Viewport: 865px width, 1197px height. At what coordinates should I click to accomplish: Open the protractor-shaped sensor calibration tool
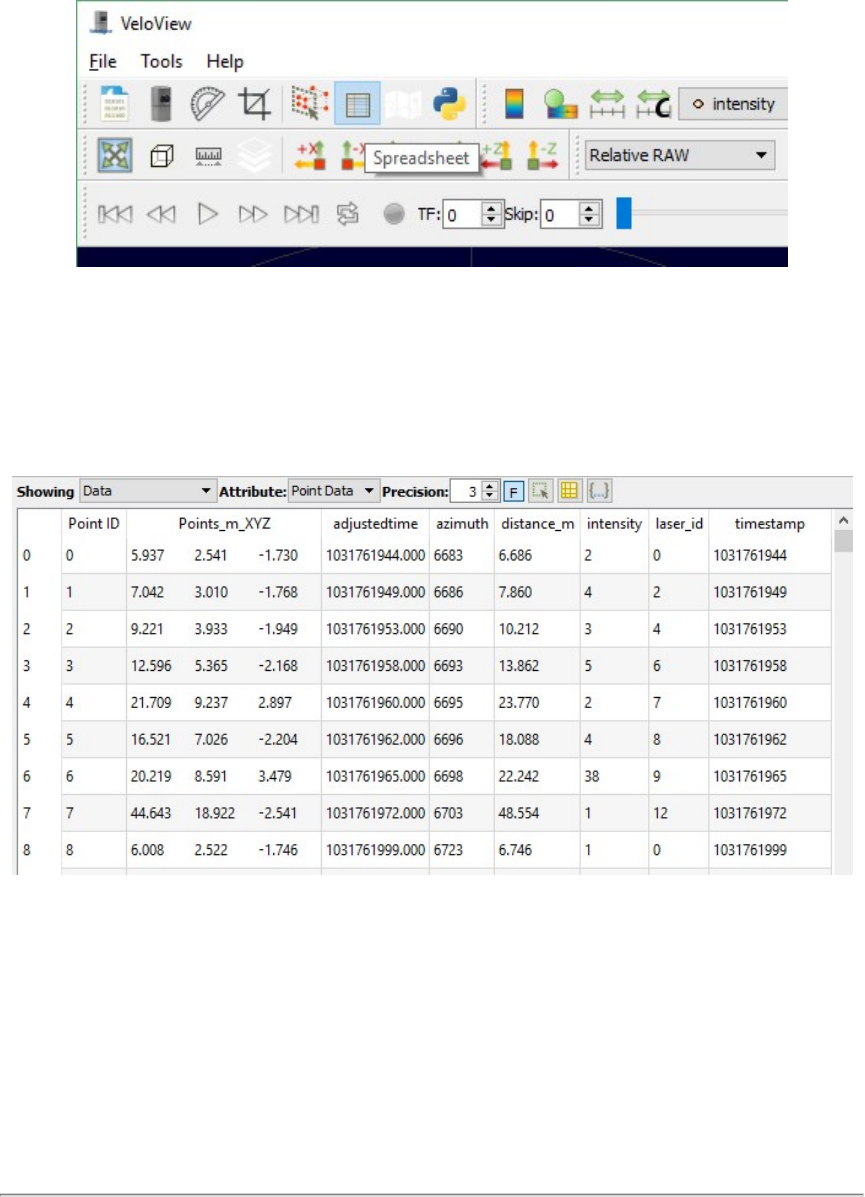click(x=207, y=103)
